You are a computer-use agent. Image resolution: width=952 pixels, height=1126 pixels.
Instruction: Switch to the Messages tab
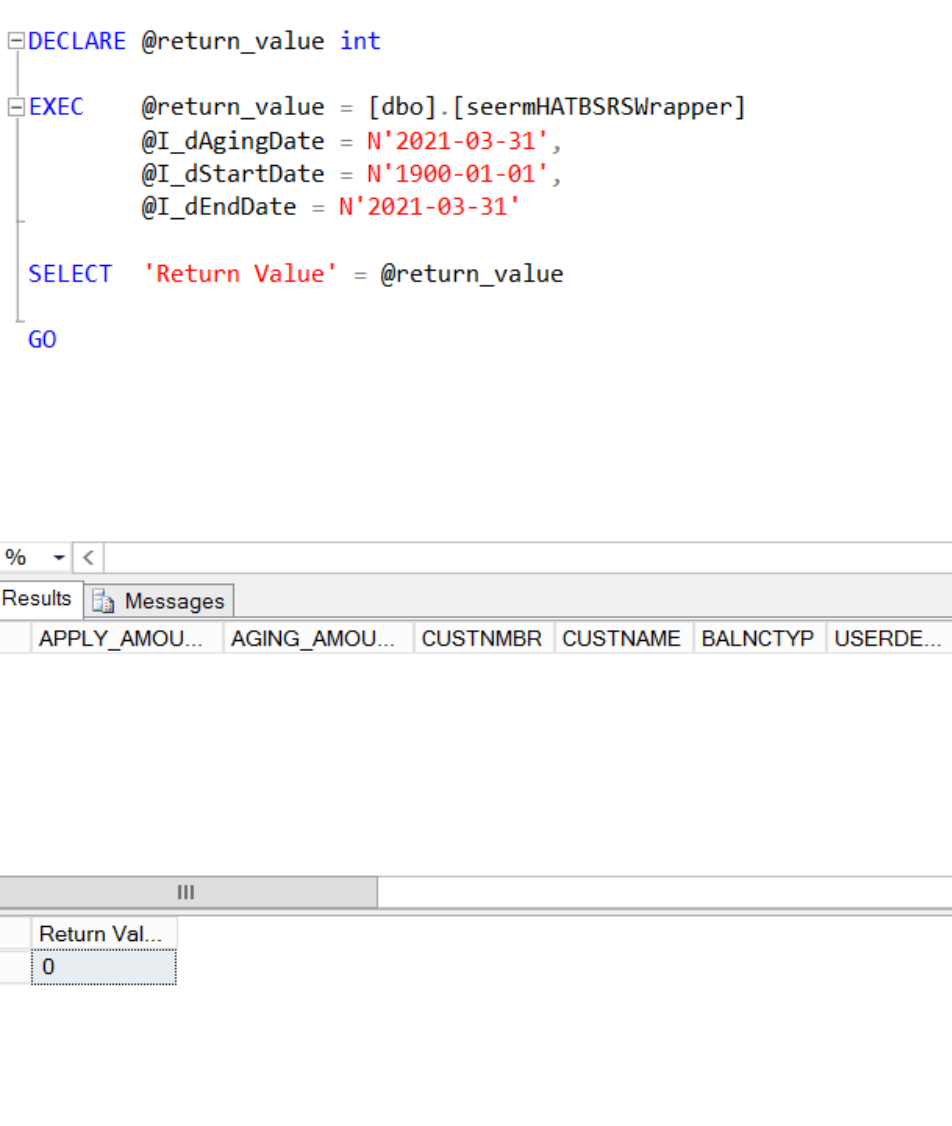click(159, 601)
